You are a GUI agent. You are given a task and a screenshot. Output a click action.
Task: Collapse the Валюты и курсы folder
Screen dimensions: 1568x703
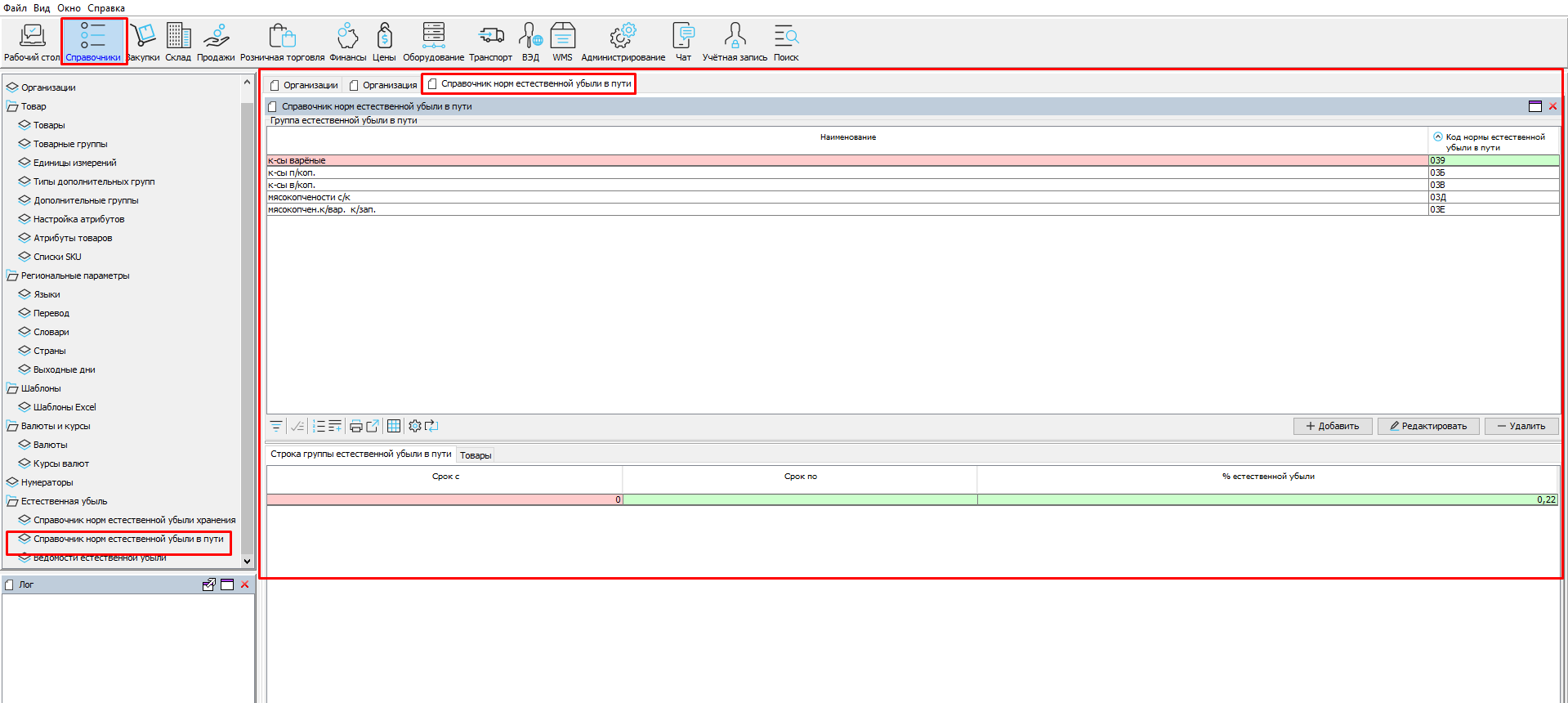12,426
